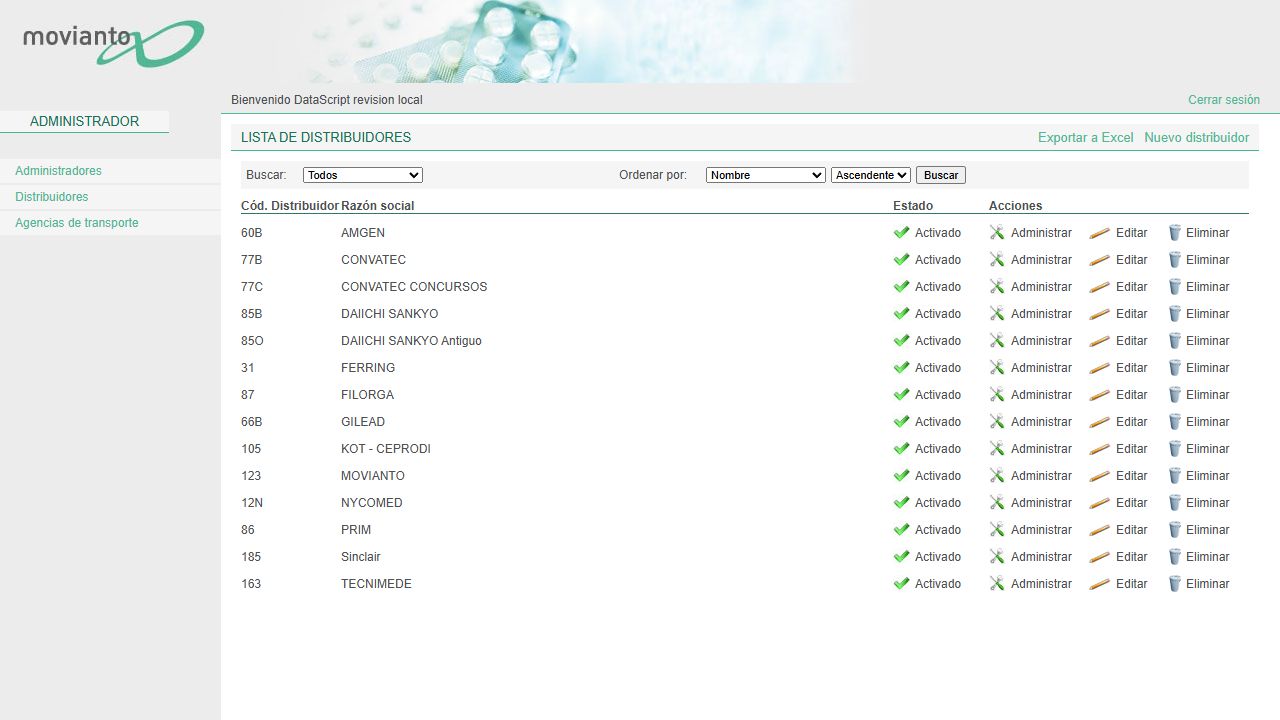This screenshot has width=1280, height=720.
Task: Click distributor code 12N
Action: tap(252, 503)
